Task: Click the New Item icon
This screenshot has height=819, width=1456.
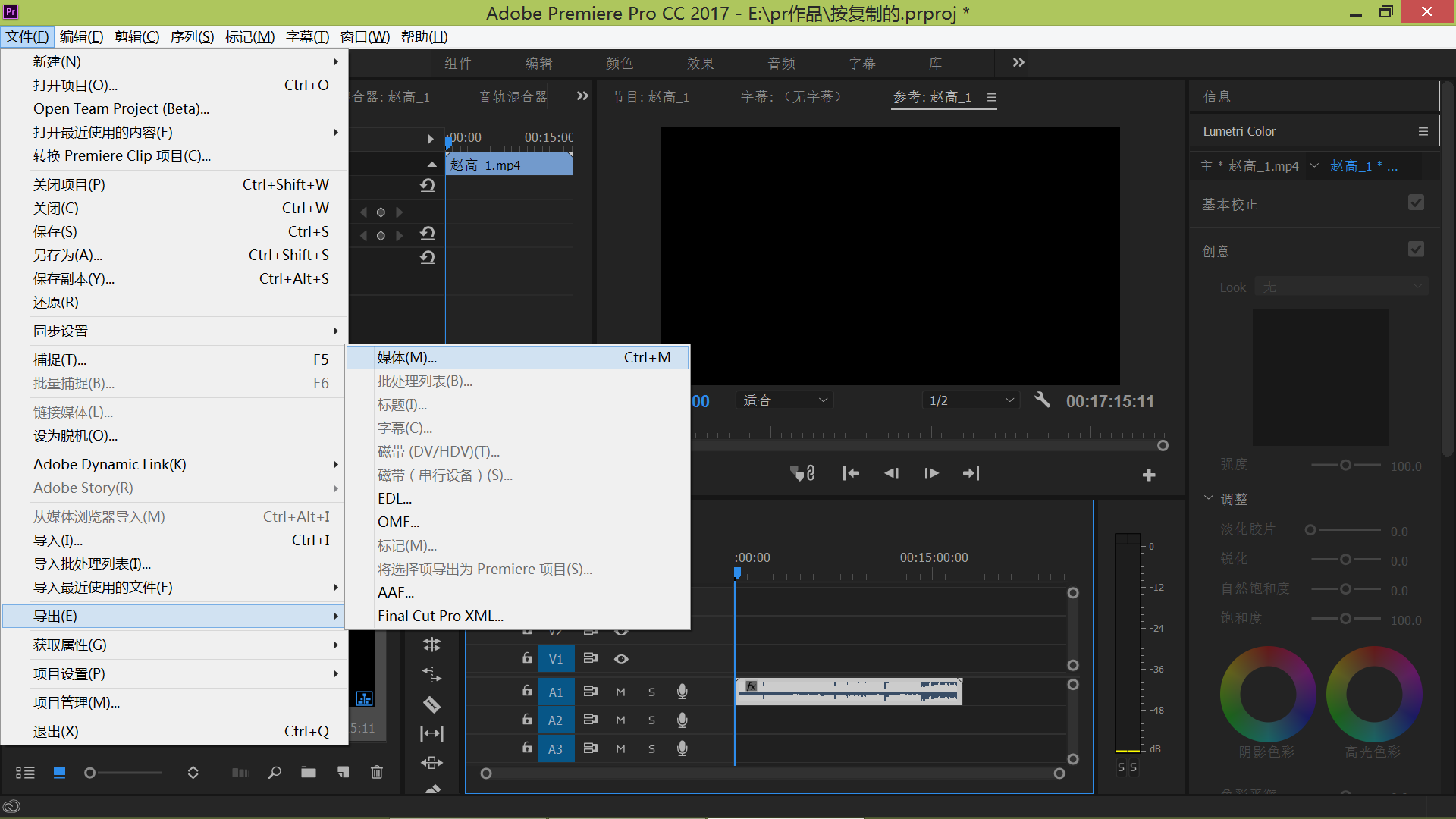Action: (x=344, y=773)
